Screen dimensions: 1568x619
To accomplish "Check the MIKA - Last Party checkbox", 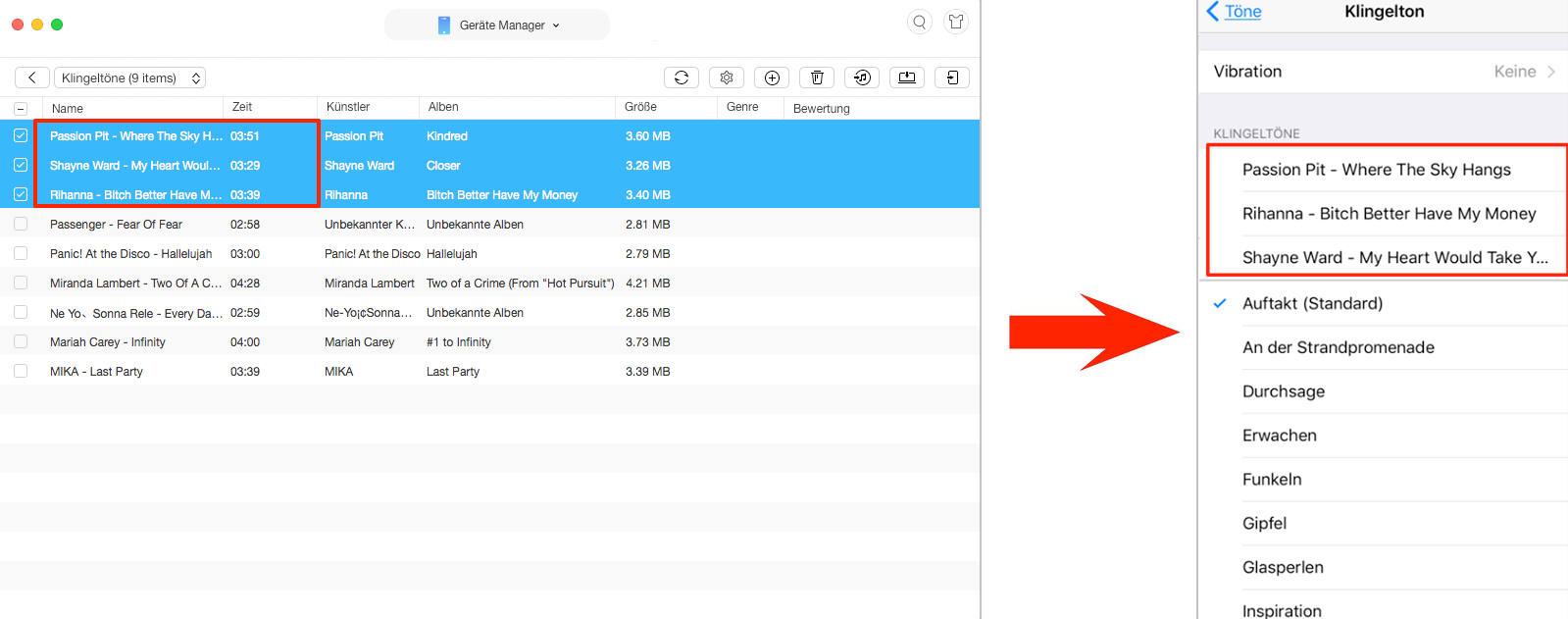I will pos(21,371).
